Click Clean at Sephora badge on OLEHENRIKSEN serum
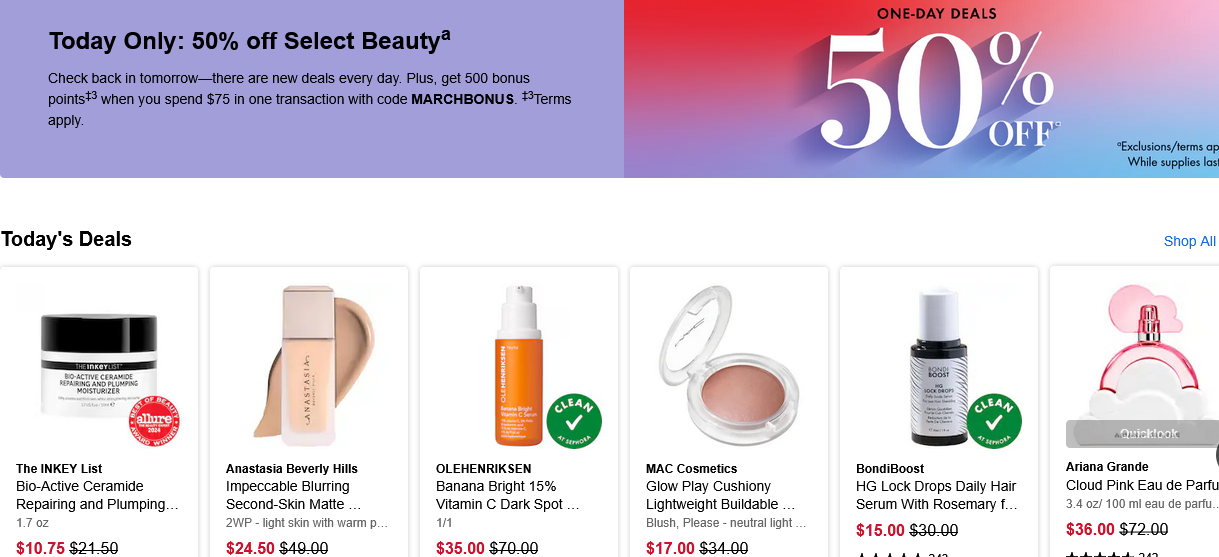Viewport: 1219px width, 557px height. pos(573,422)
